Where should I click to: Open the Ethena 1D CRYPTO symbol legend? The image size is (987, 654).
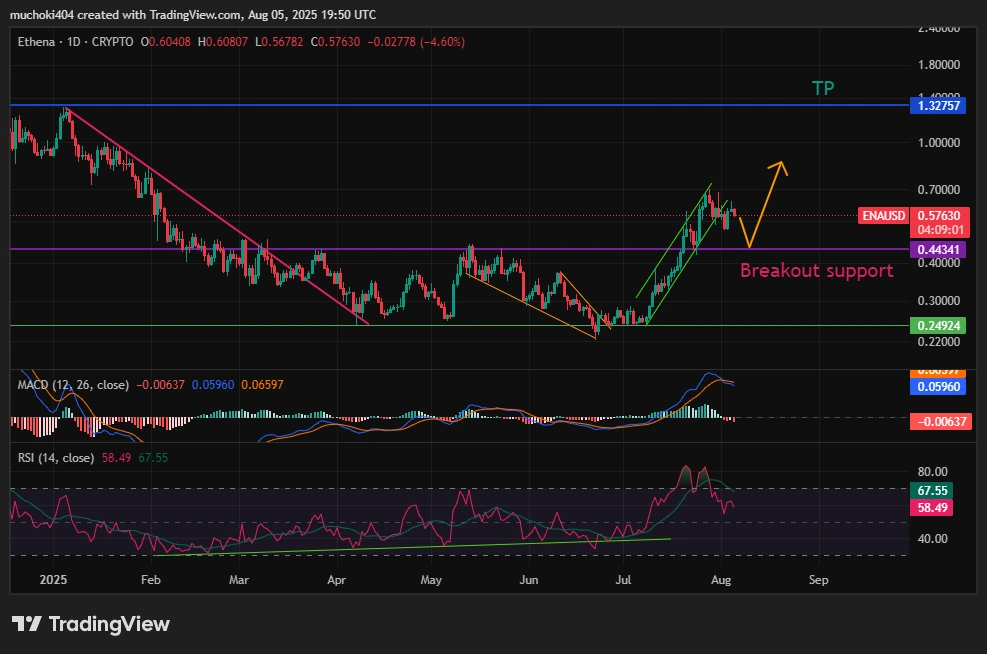coord(75,42)
